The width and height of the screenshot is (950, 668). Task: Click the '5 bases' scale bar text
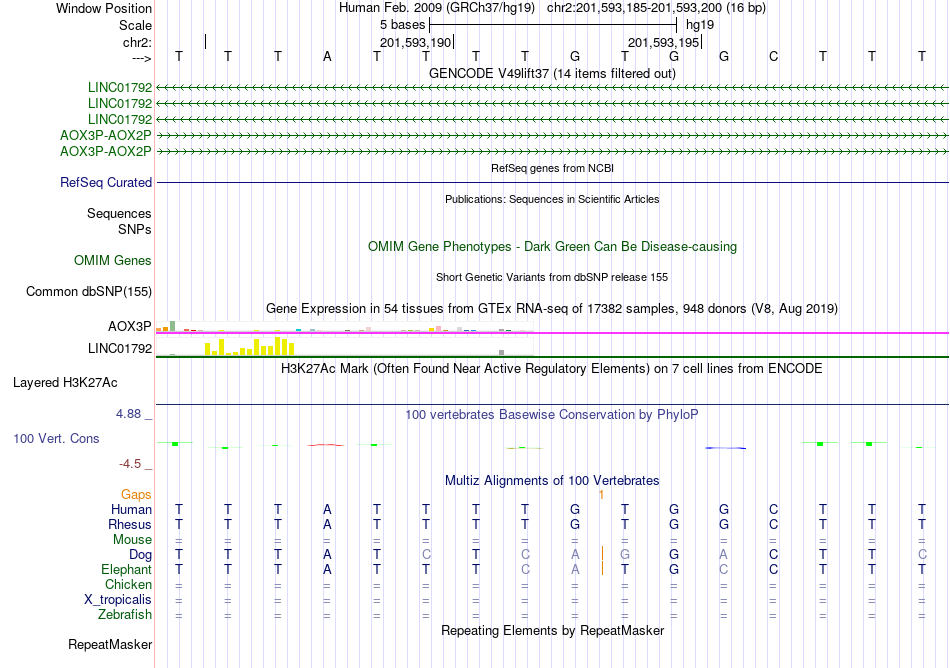click(x=402, y=25)
